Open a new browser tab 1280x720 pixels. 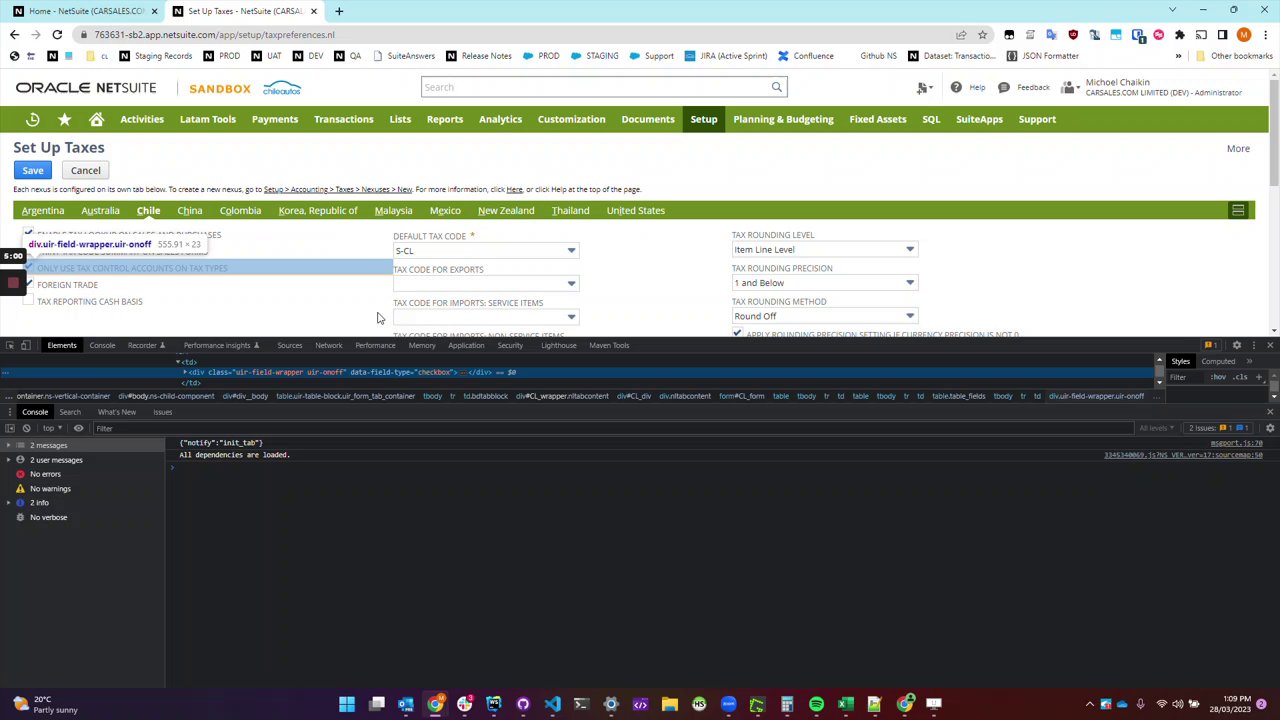[339, 11]
